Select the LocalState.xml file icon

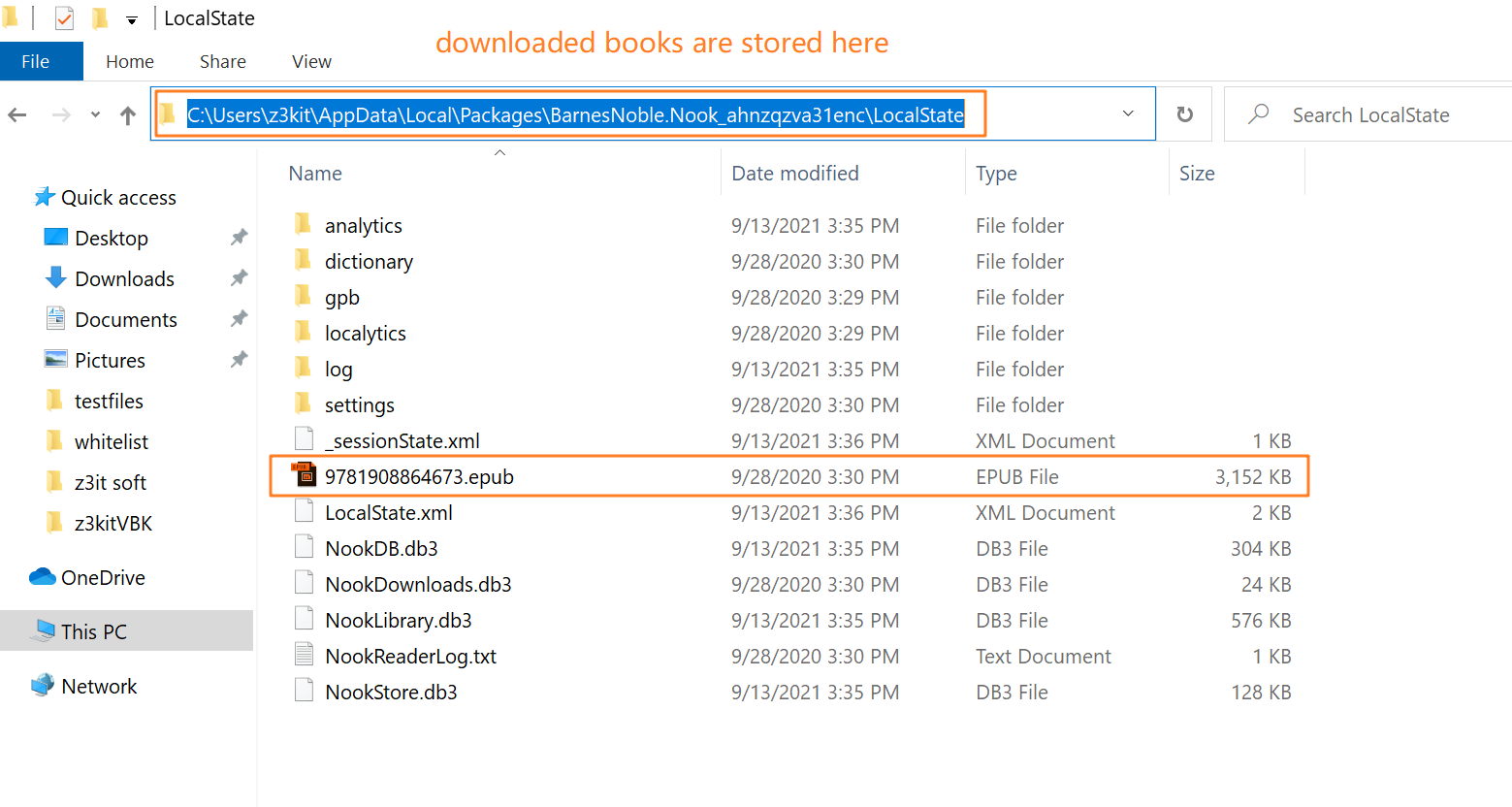click(304, 511)
